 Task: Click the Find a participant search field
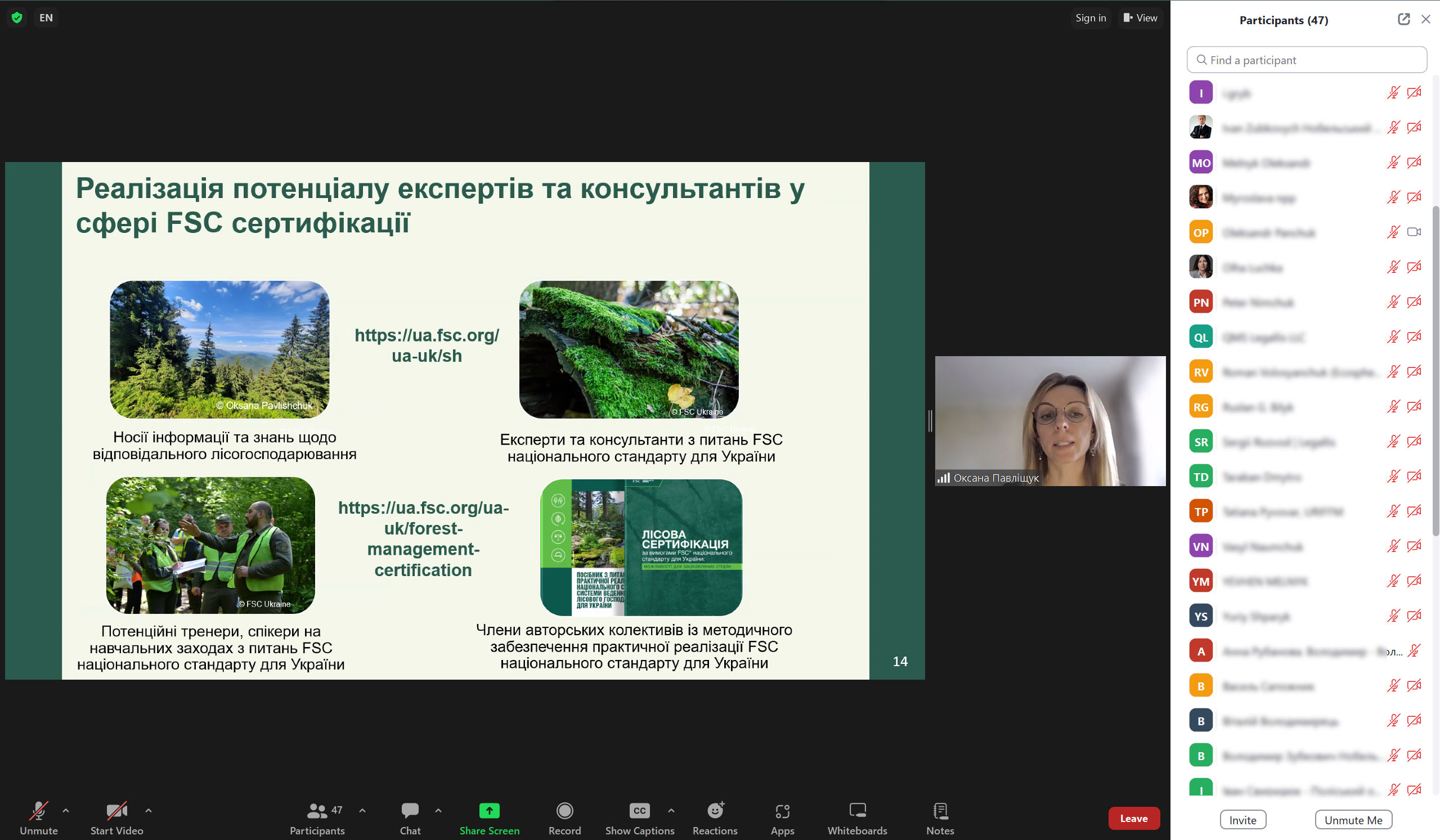1306,60
